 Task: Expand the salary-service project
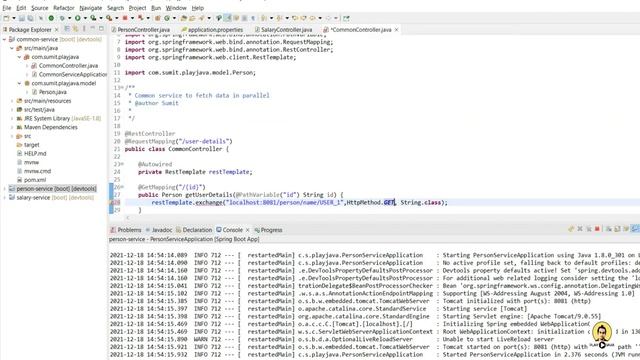tap(4, 198)
